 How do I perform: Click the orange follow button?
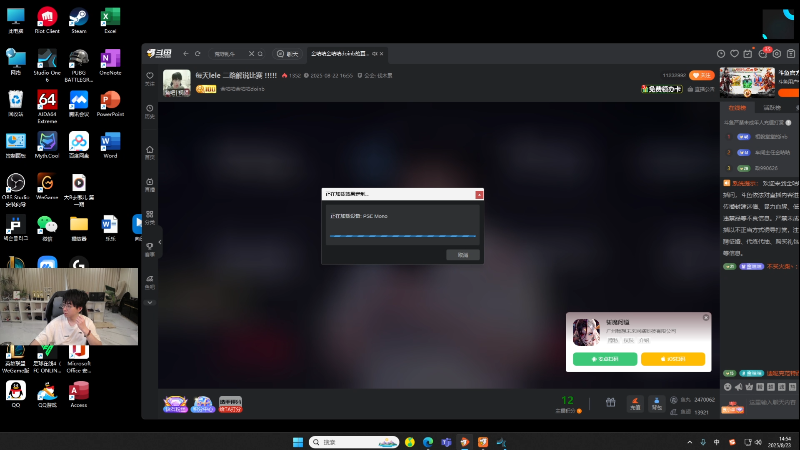[x=702, y=75]
